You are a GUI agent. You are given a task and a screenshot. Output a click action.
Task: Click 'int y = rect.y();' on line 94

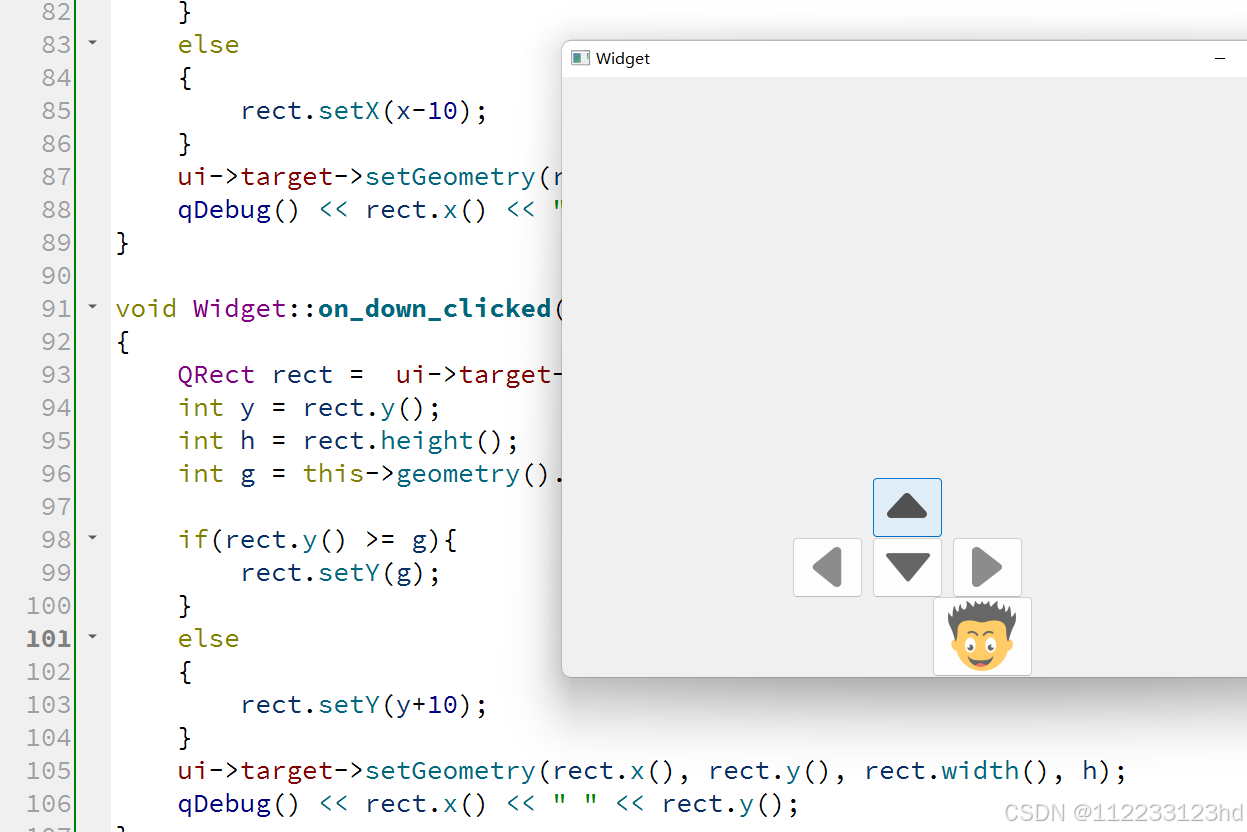tap(309, 407)
